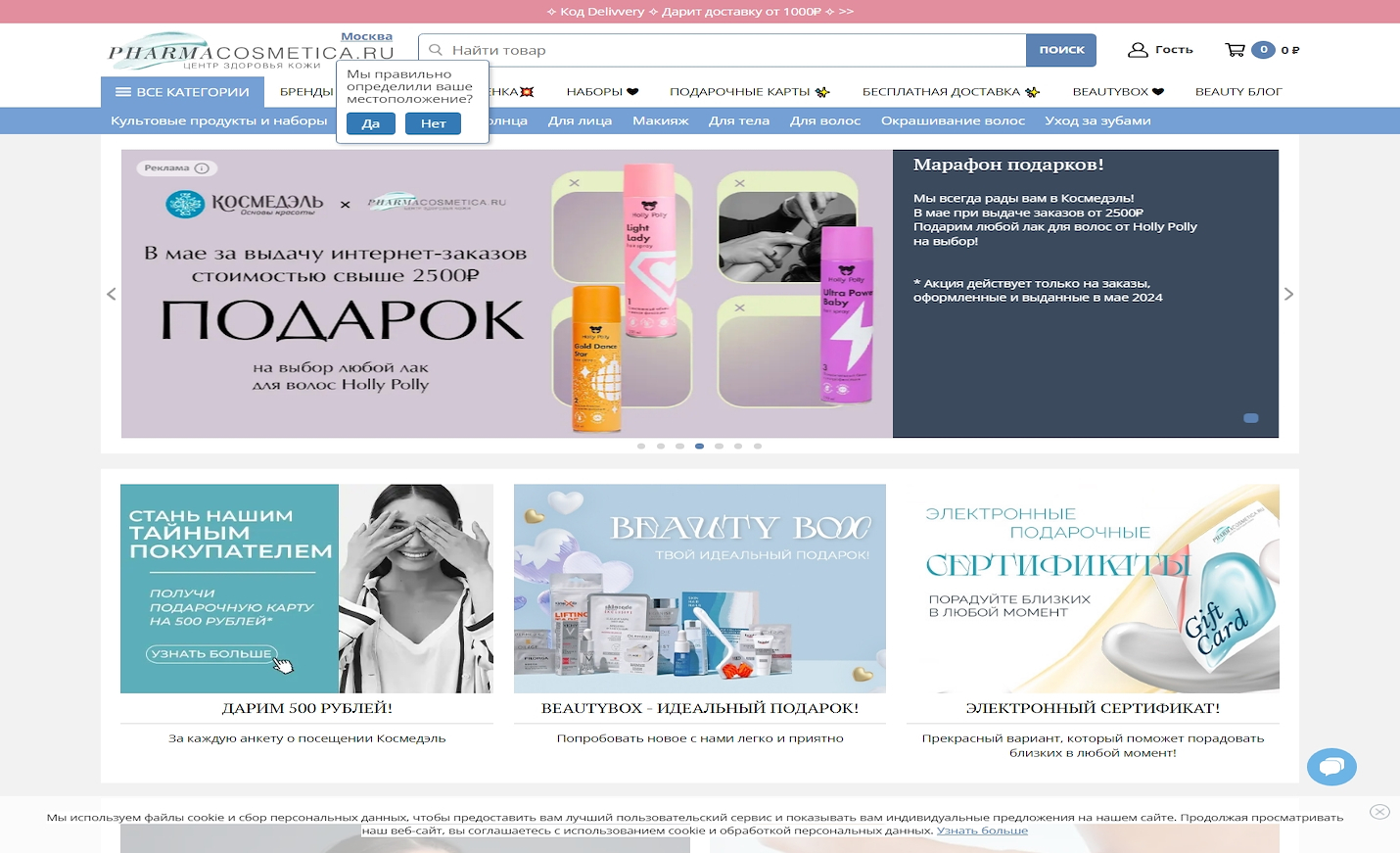1400x853 pixels.
Task: Open the Электронные сертификаты promo image
Action: pos(1093,589)
